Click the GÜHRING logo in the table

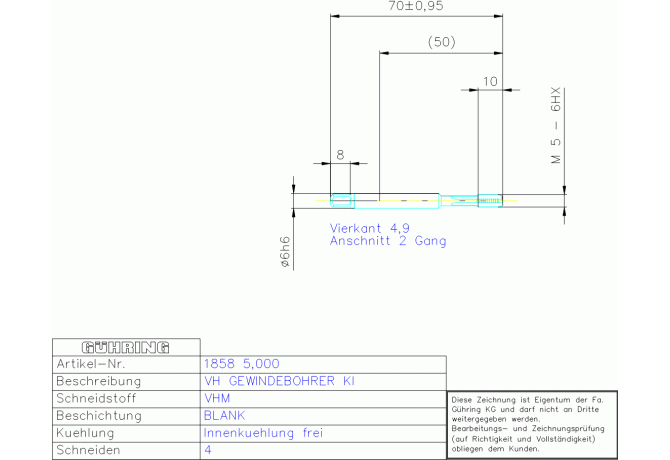click(x=125, y=348)
